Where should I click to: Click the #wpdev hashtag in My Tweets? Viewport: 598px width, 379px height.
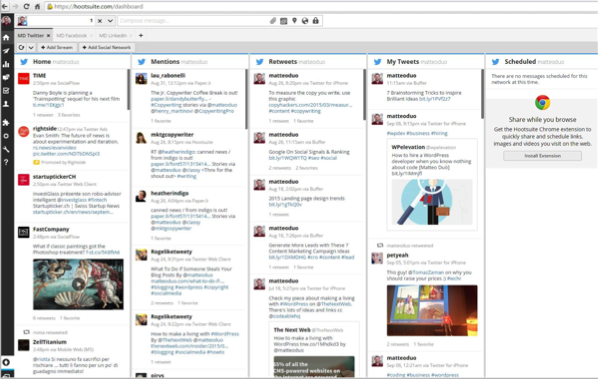click(x=395, y=133)
